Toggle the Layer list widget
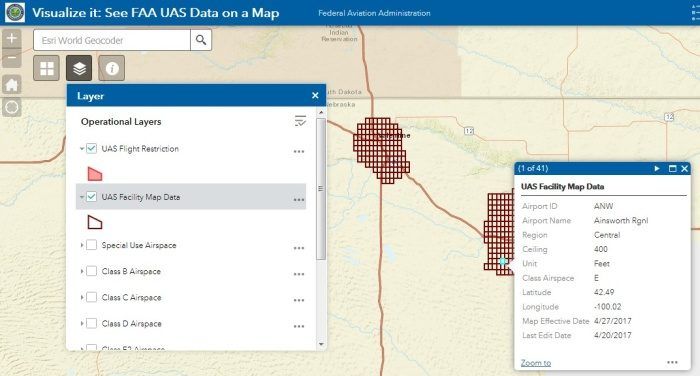 click(x=79, y=68)
